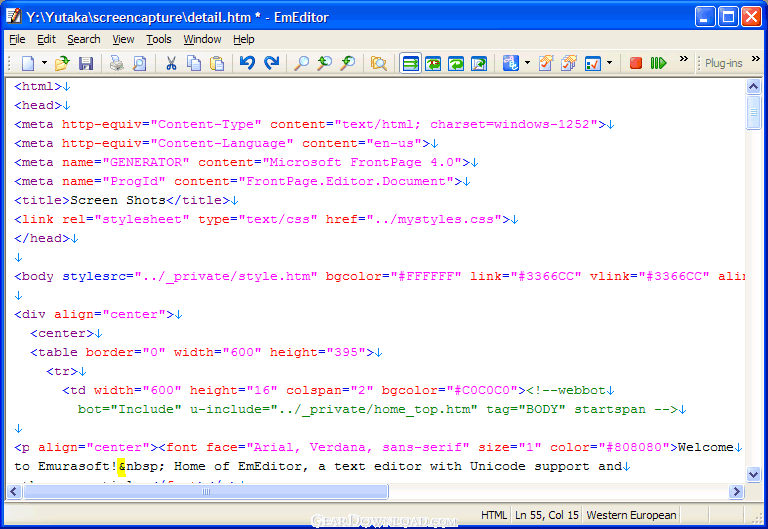Toggle Wrap by Window mode
Image resolution: width=768 pixels, height=529 pixels.
click(x=456, y=63)
